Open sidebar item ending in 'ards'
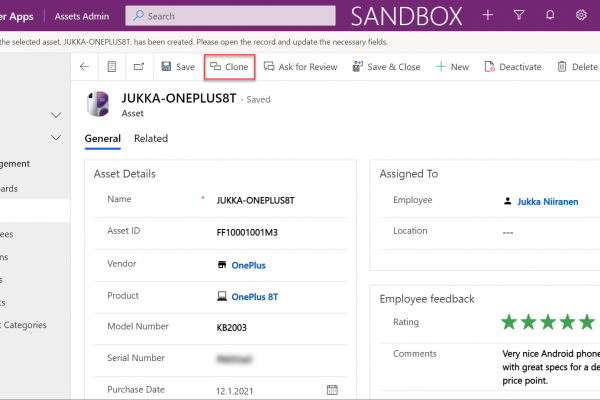600x400 pixels. [x=9, y=189]
